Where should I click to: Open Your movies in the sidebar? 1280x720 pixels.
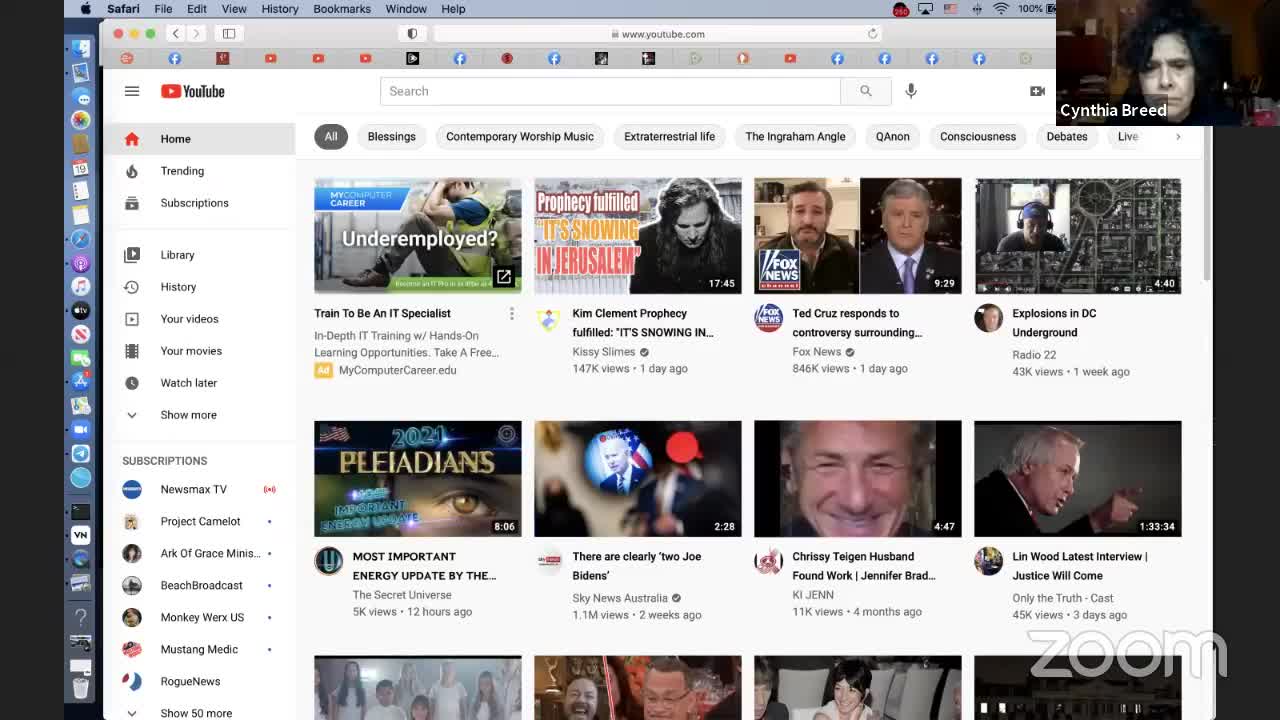click(200, 351)
